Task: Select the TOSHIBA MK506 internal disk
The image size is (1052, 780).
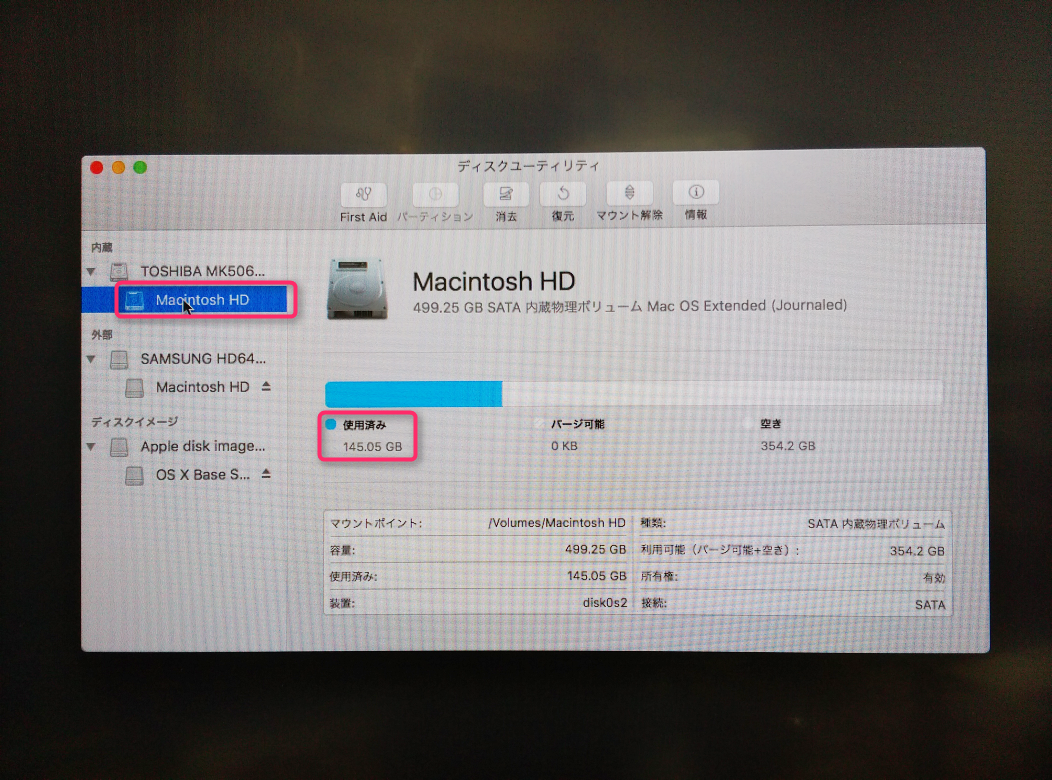Action: click(202, 271)
